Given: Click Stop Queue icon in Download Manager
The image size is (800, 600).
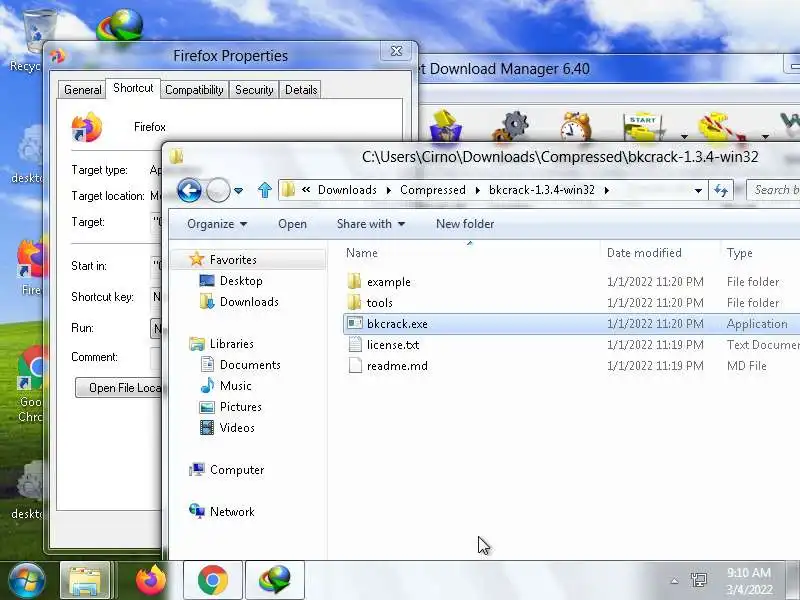Looking at the screenshot, I should (x=721, y=127).
